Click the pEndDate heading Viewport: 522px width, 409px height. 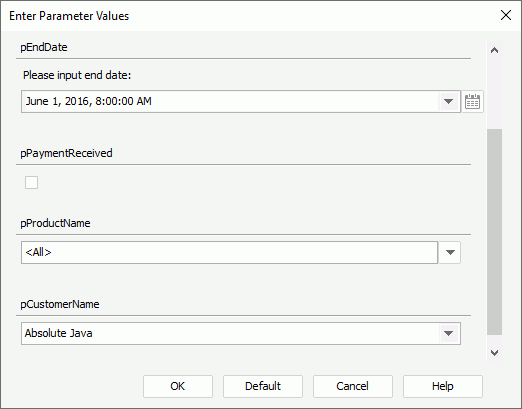[x=44, y=47]
